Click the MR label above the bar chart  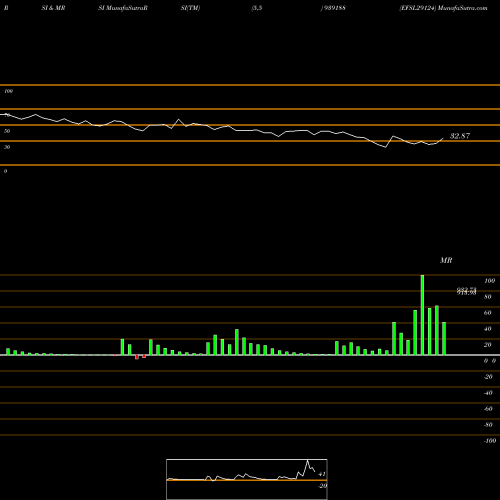click(x=446, y=260)
